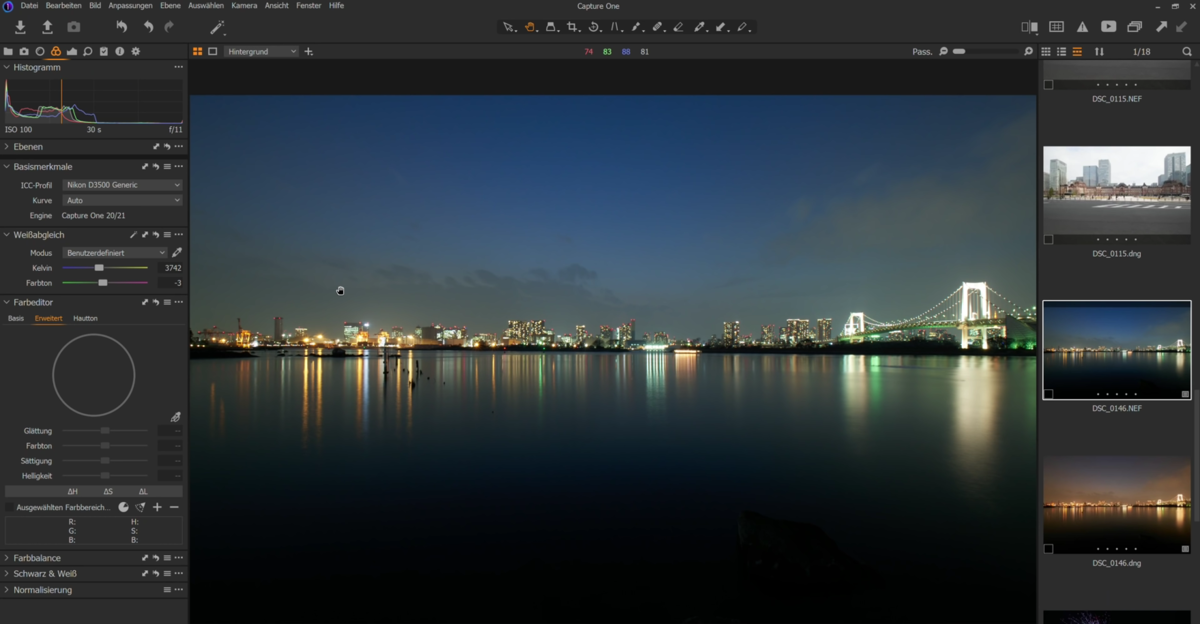Image resolution: width=1200 pixels, height=624 pixels.
Task: Open the tutorials video icon top right
Action: pos(1109,27)
